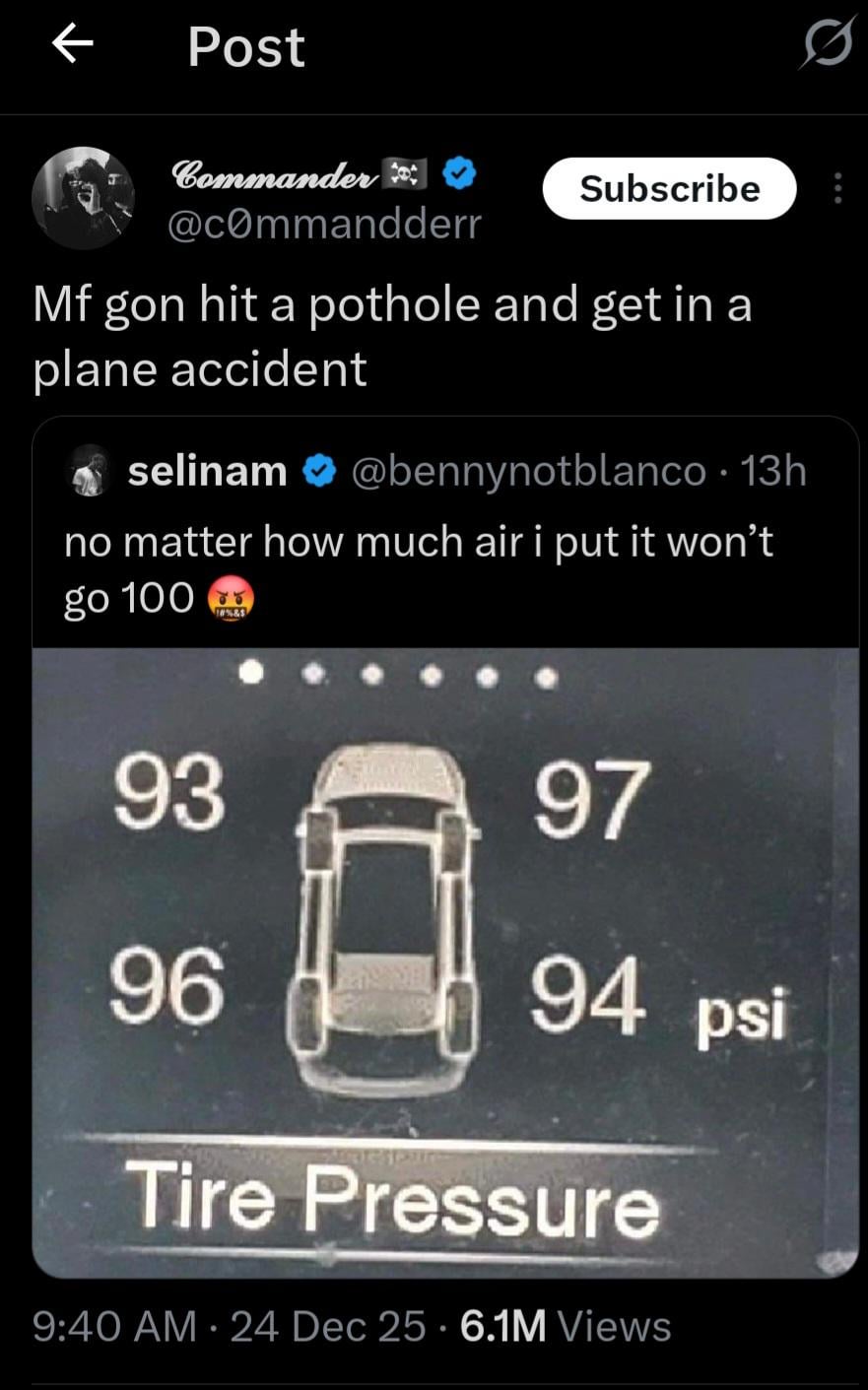
Task: Tap the selinam display name
Action: [208, 472]
